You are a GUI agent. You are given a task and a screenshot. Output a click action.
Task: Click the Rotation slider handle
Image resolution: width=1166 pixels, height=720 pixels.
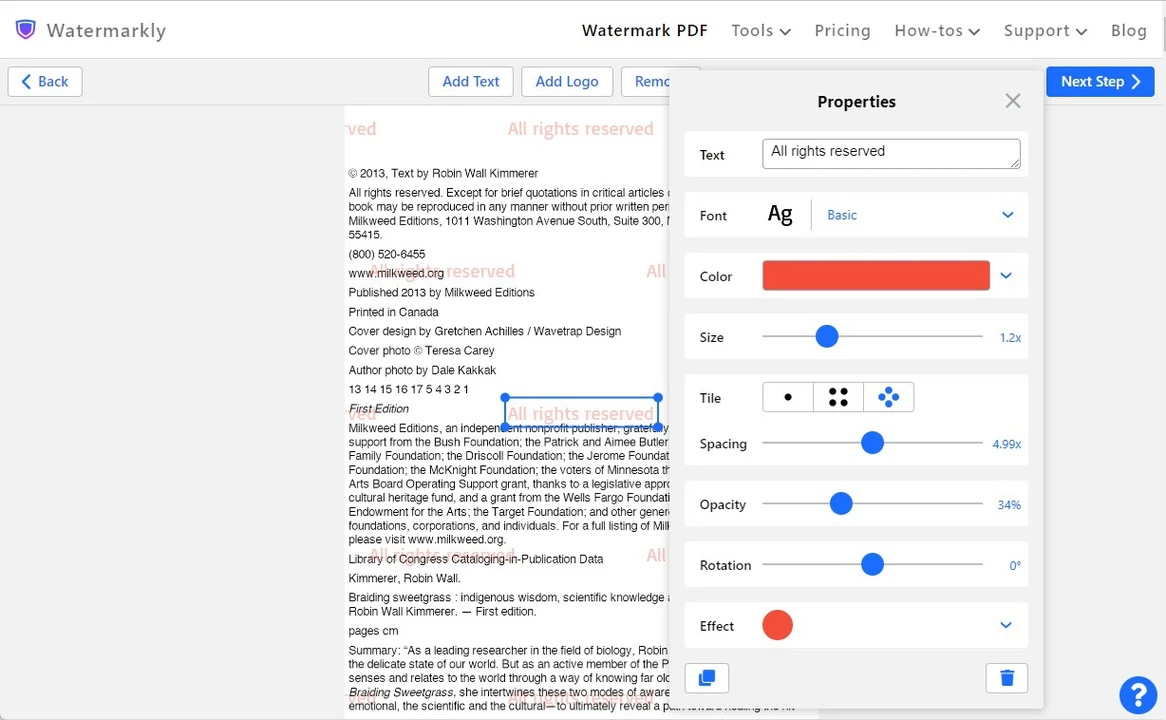pyautogui.click(x=872, y=565)
